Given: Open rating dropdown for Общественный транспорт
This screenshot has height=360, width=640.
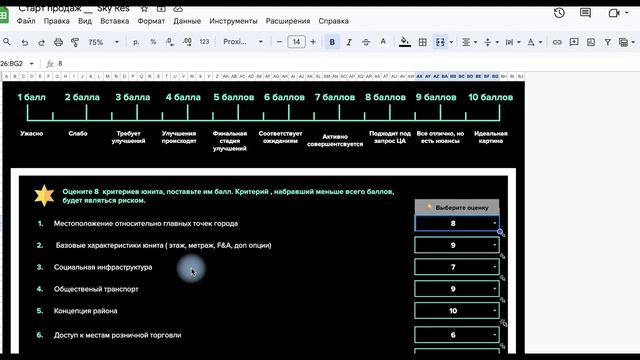Looking at the screenshot, I should [x=495, y=289].
